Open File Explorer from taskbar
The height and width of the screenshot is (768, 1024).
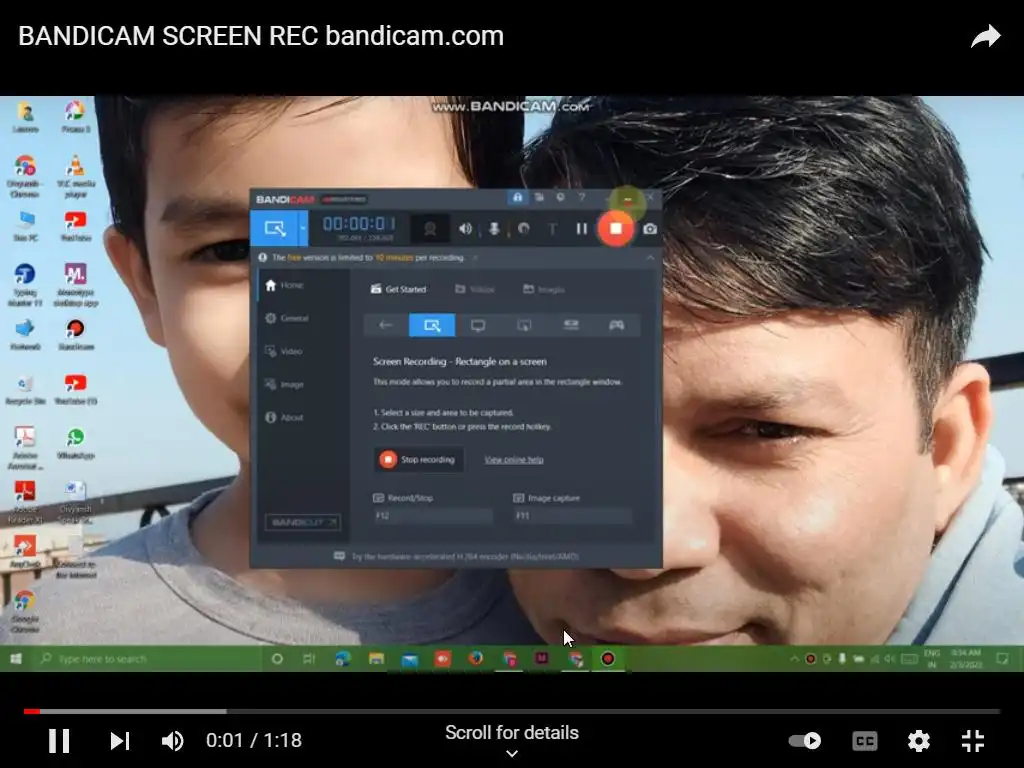(376, 659)
